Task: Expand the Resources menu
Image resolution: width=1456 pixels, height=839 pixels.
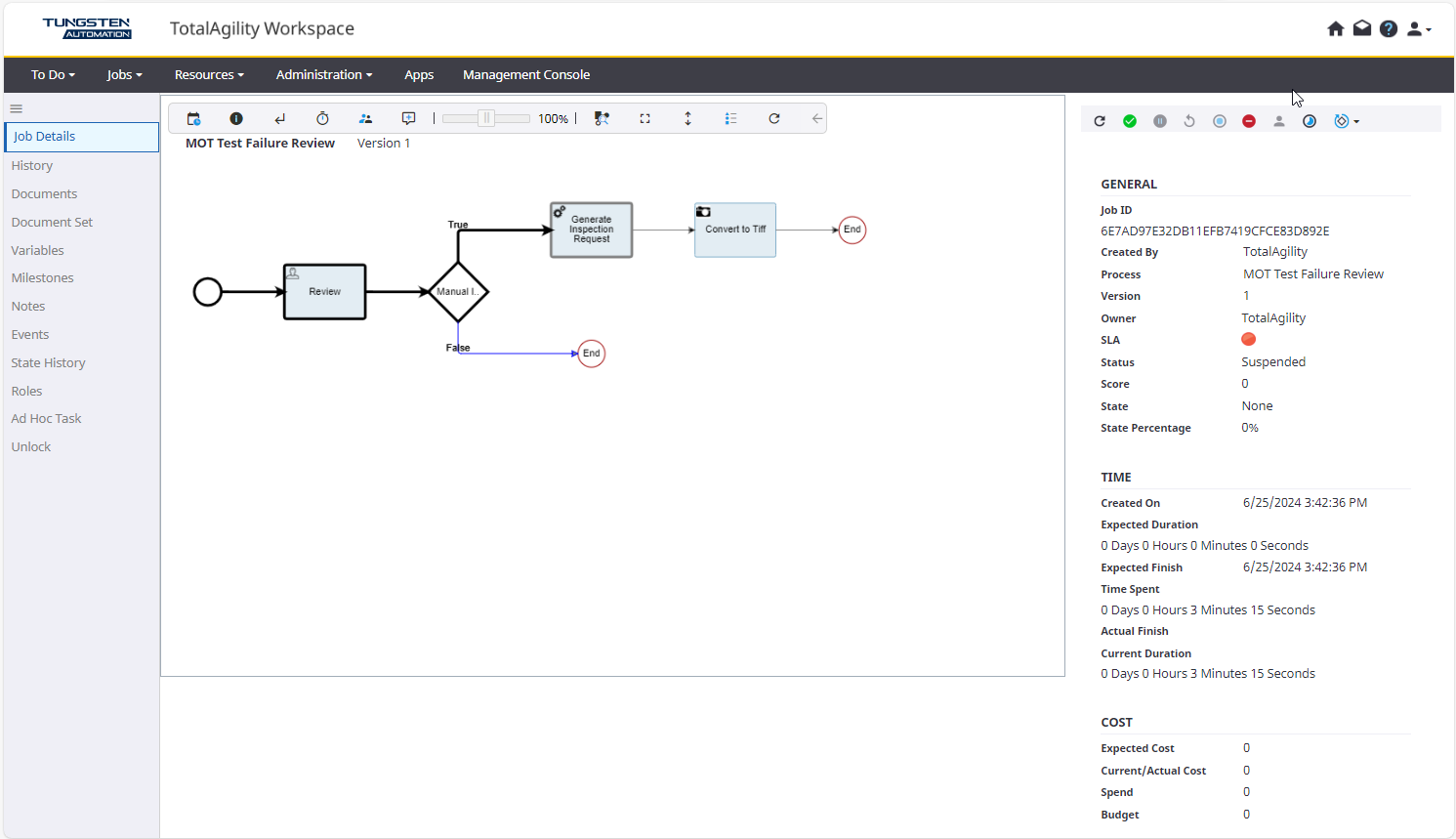Action: (x=209, y=75)
